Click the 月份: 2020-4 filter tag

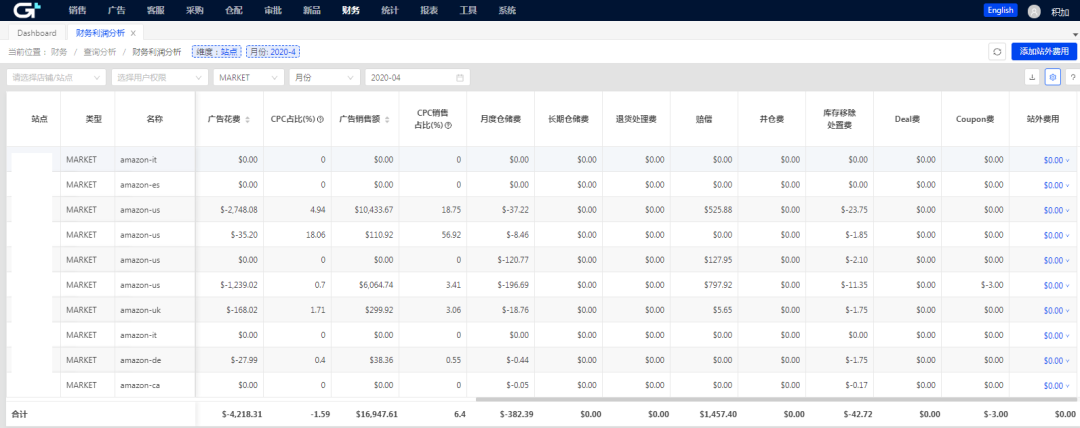pyautogui.click(x=273, y=52)
